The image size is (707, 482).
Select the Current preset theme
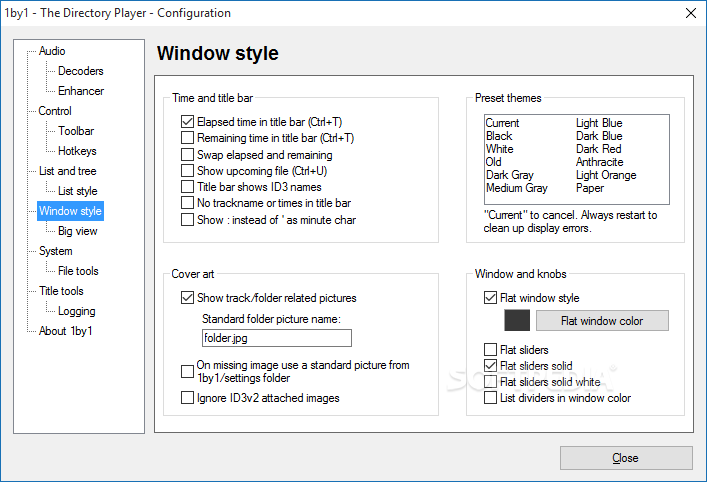coord(502,123)
